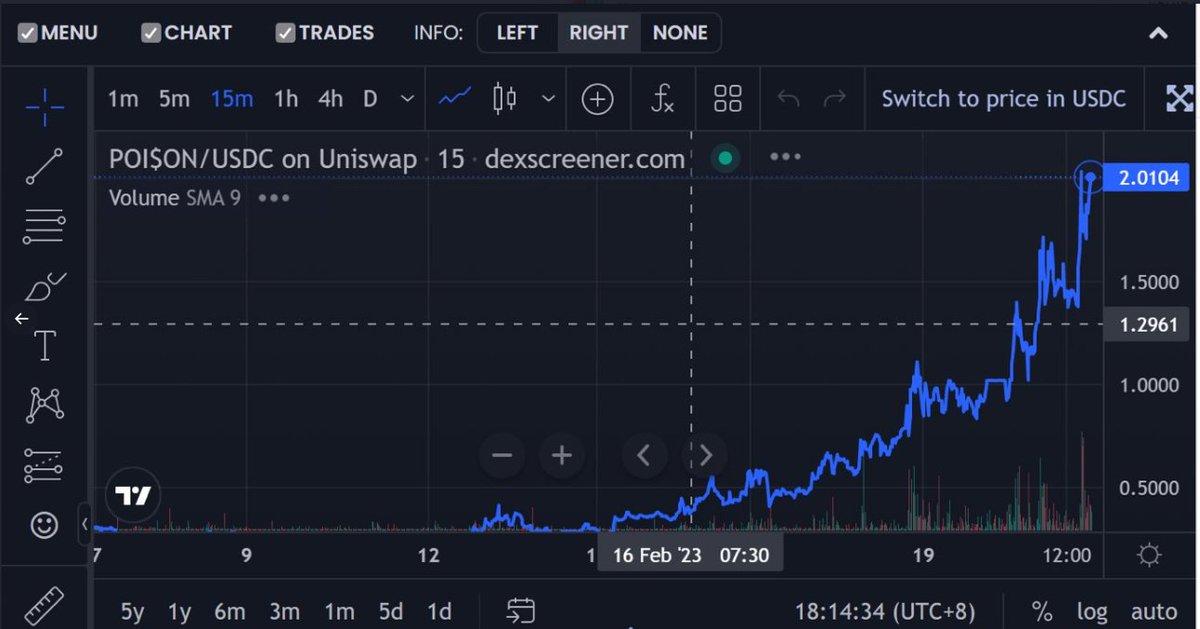Screen dimensions: 1200x629
Task: Click the 16 Feb '23 07:30 date label
Action: [x=690, y=555]
